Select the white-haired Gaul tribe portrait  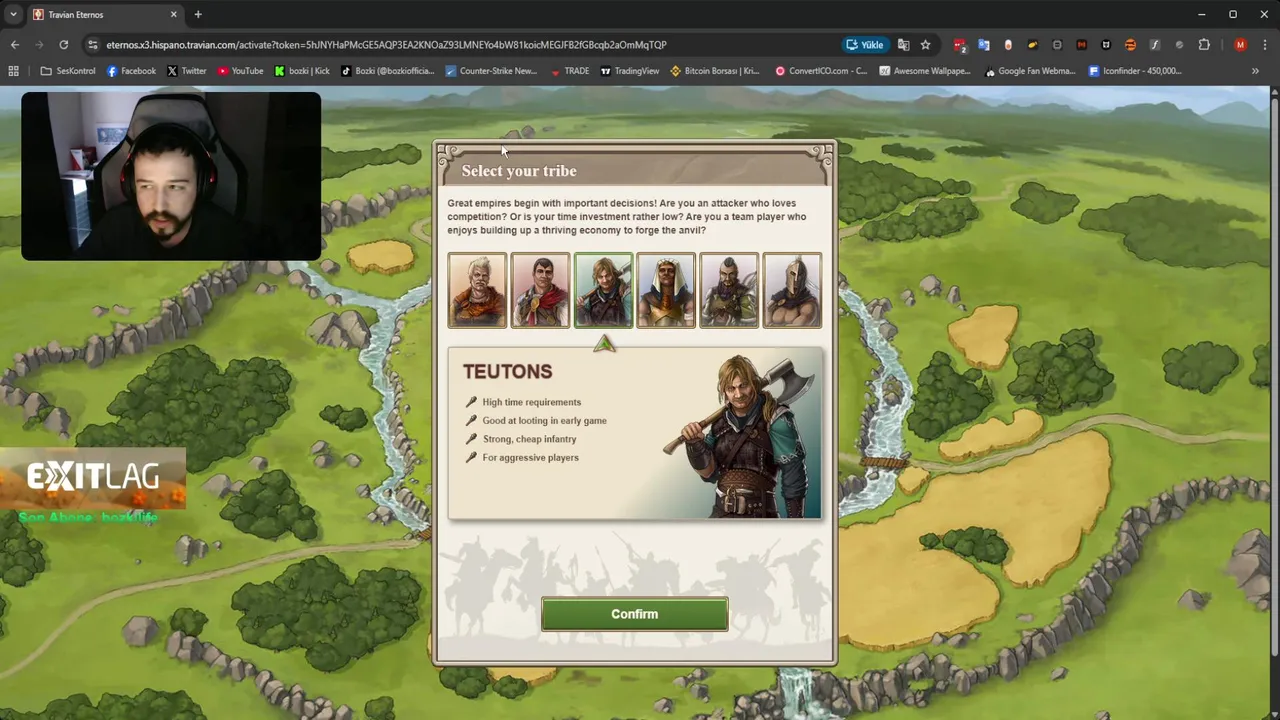477,291
